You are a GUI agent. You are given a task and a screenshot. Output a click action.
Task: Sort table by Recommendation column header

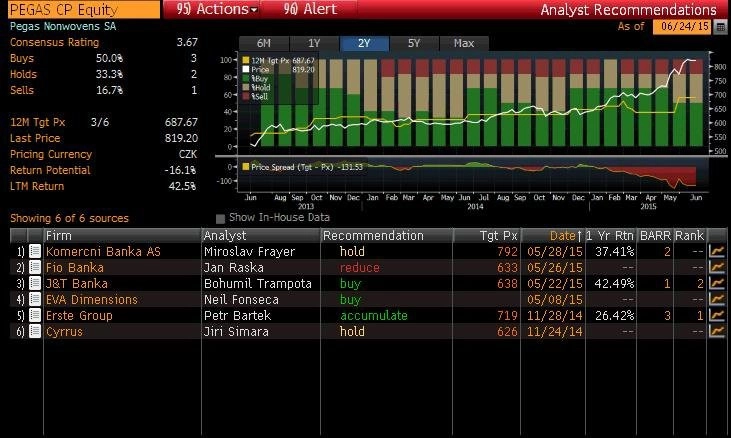point(386,235)
